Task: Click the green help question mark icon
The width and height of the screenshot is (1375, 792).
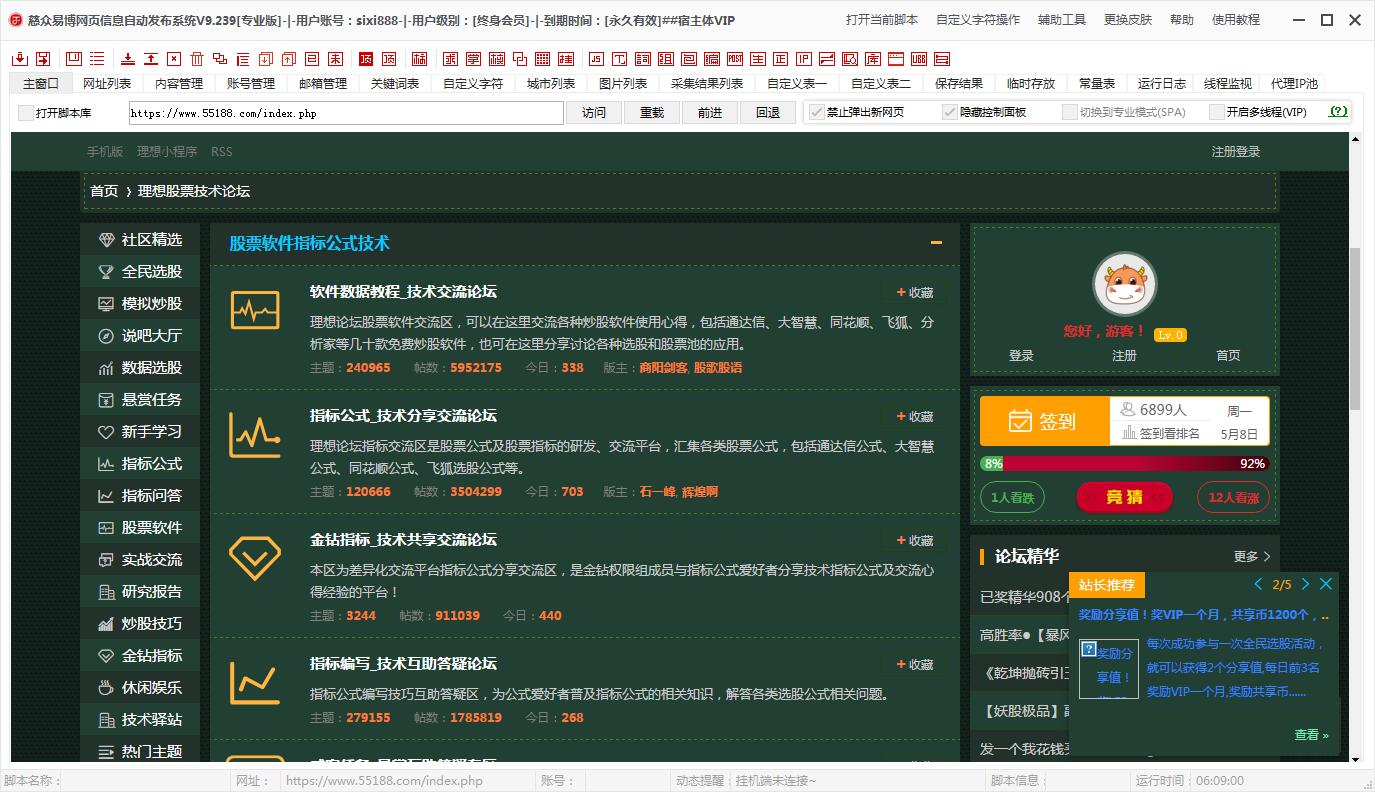Action: point(1339,112)
